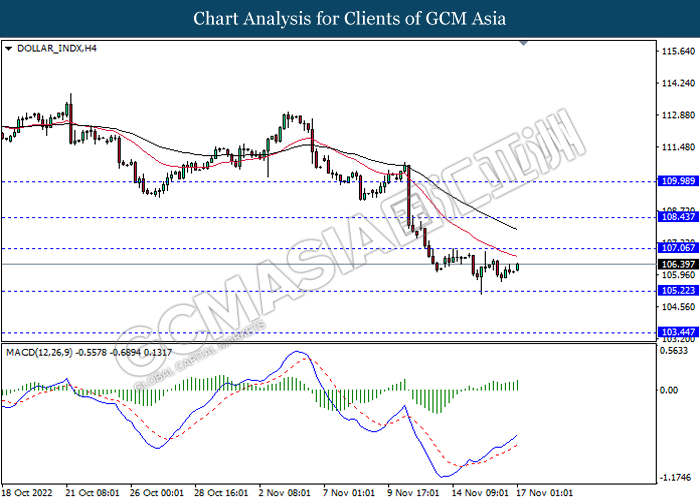700x500 pixels.
Task: Select the 109.989 price level label
Action: point(678,181)
